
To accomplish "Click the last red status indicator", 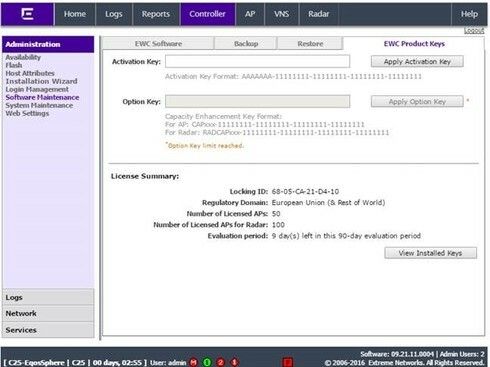I will pyautogui.click(x=234, y=362).
